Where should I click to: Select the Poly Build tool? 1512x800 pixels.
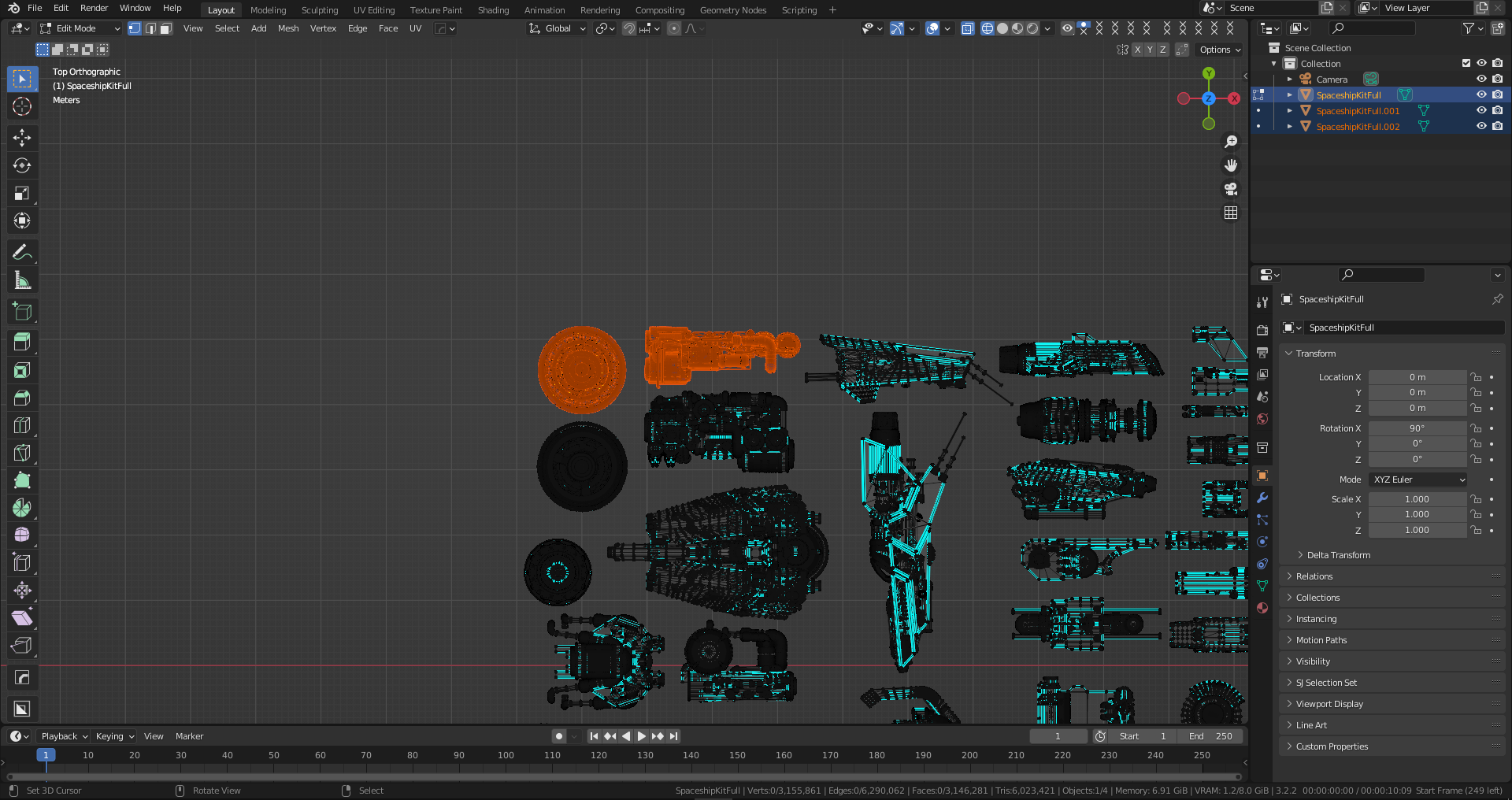point(22,480)
